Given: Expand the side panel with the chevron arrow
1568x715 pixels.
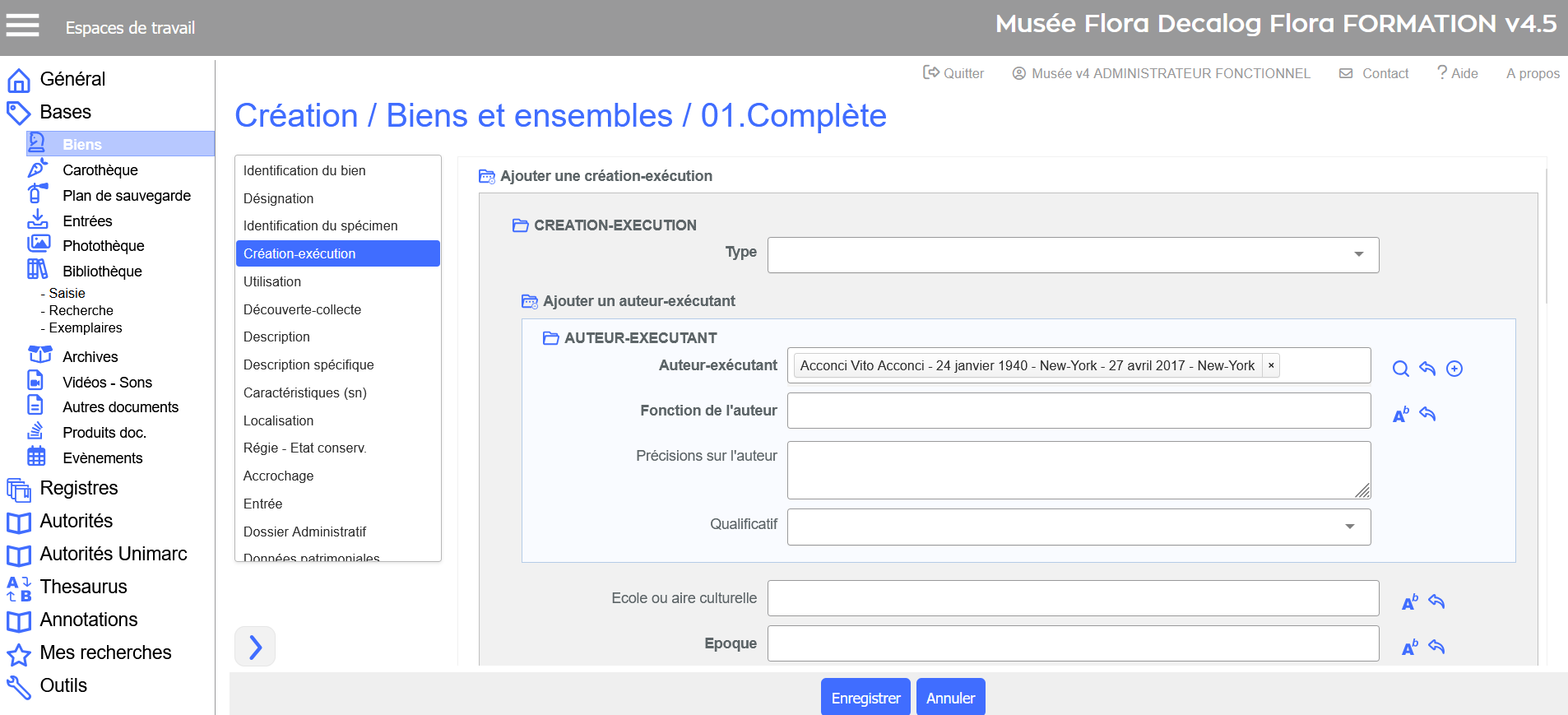Looking at the screenshot, I should [255, 647].
